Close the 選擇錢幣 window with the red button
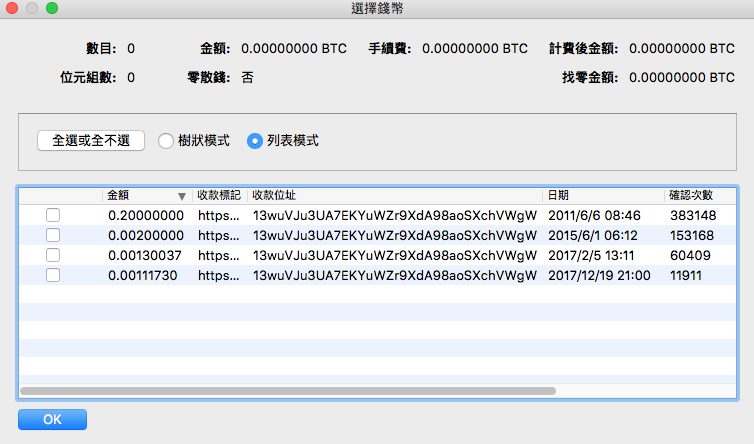754x444 pixels. 12,8
